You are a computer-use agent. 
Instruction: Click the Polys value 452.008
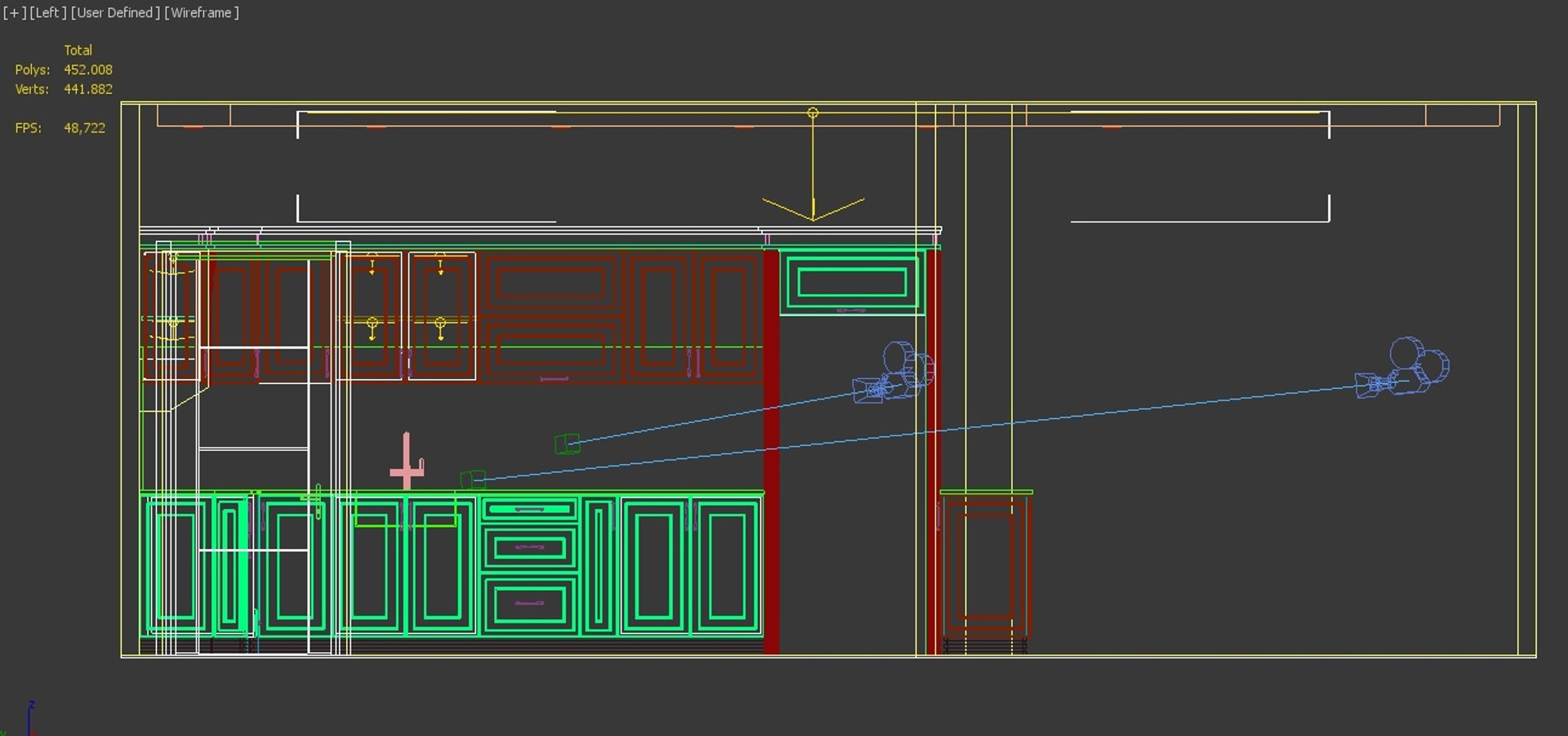(88, 70)
